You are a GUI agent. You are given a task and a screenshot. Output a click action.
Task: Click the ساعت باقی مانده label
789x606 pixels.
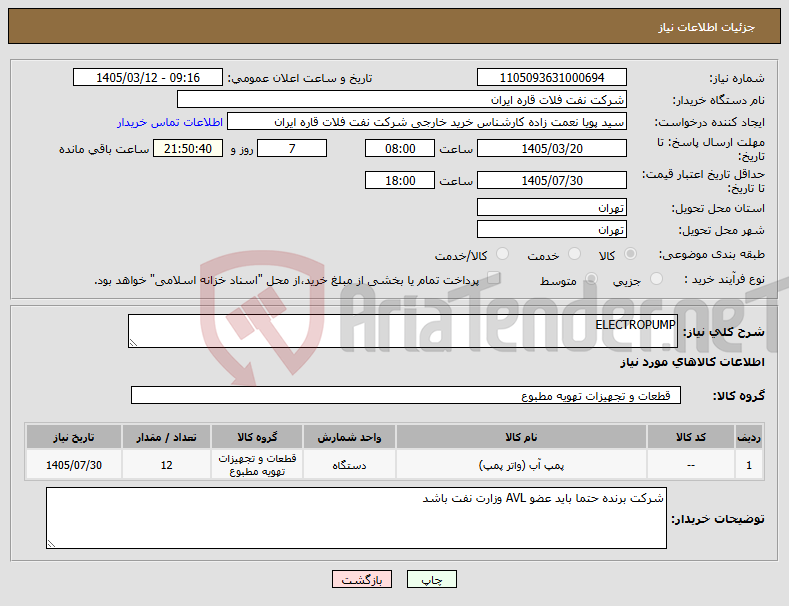click(104, 149)
